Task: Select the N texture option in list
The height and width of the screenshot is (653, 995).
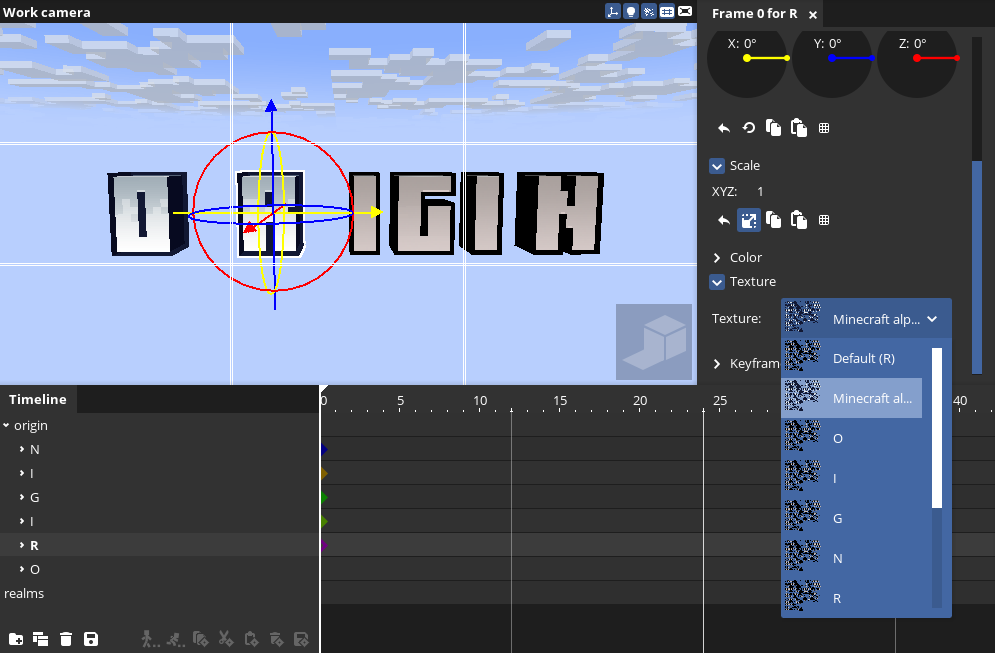Action: pyautogui.click(x=837, y=558)
